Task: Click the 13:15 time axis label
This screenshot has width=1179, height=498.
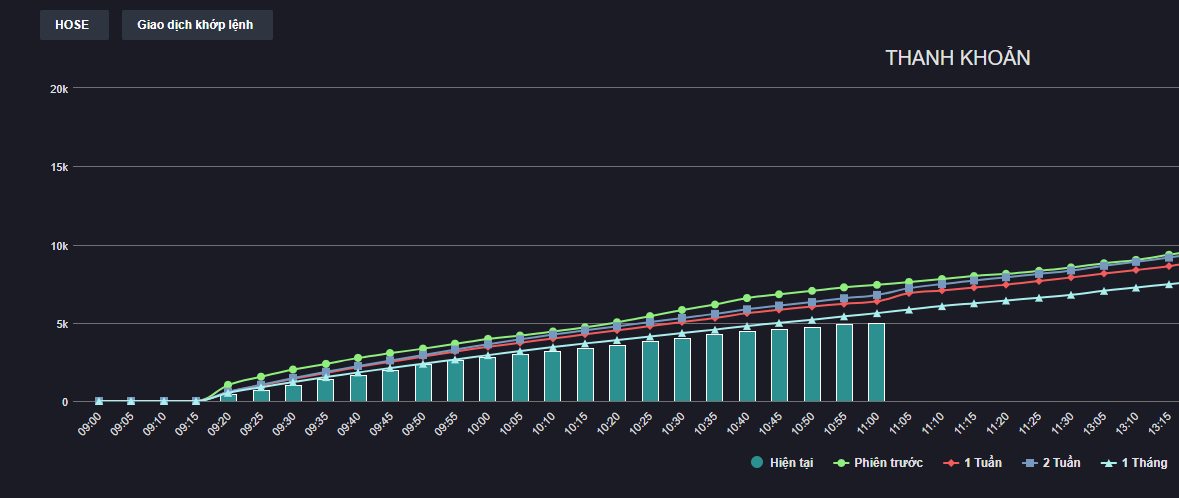Action: [x=1160, y=424]
